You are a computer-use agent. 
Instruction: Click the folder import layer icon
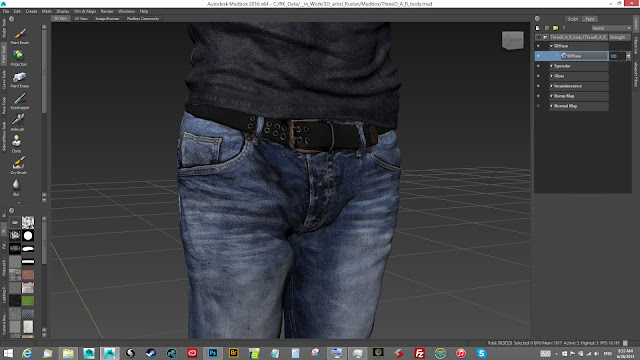(556, 28)
